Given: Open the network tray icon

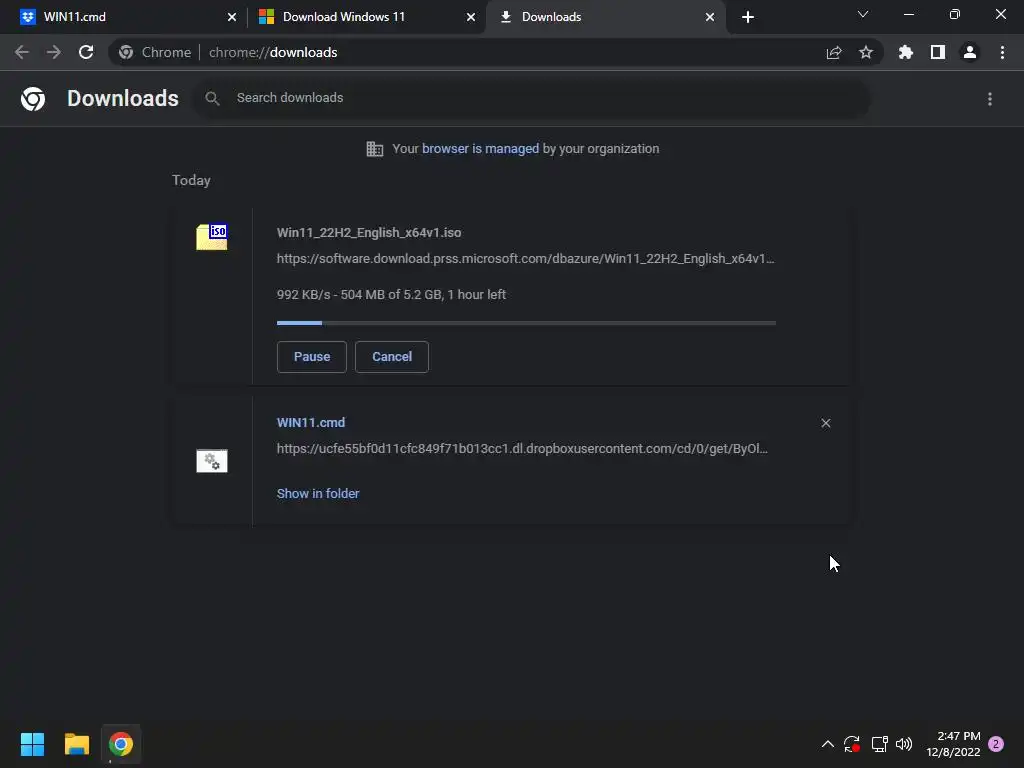Looking at the screenshot, I should pyautogui.click(x=879, y=744).
